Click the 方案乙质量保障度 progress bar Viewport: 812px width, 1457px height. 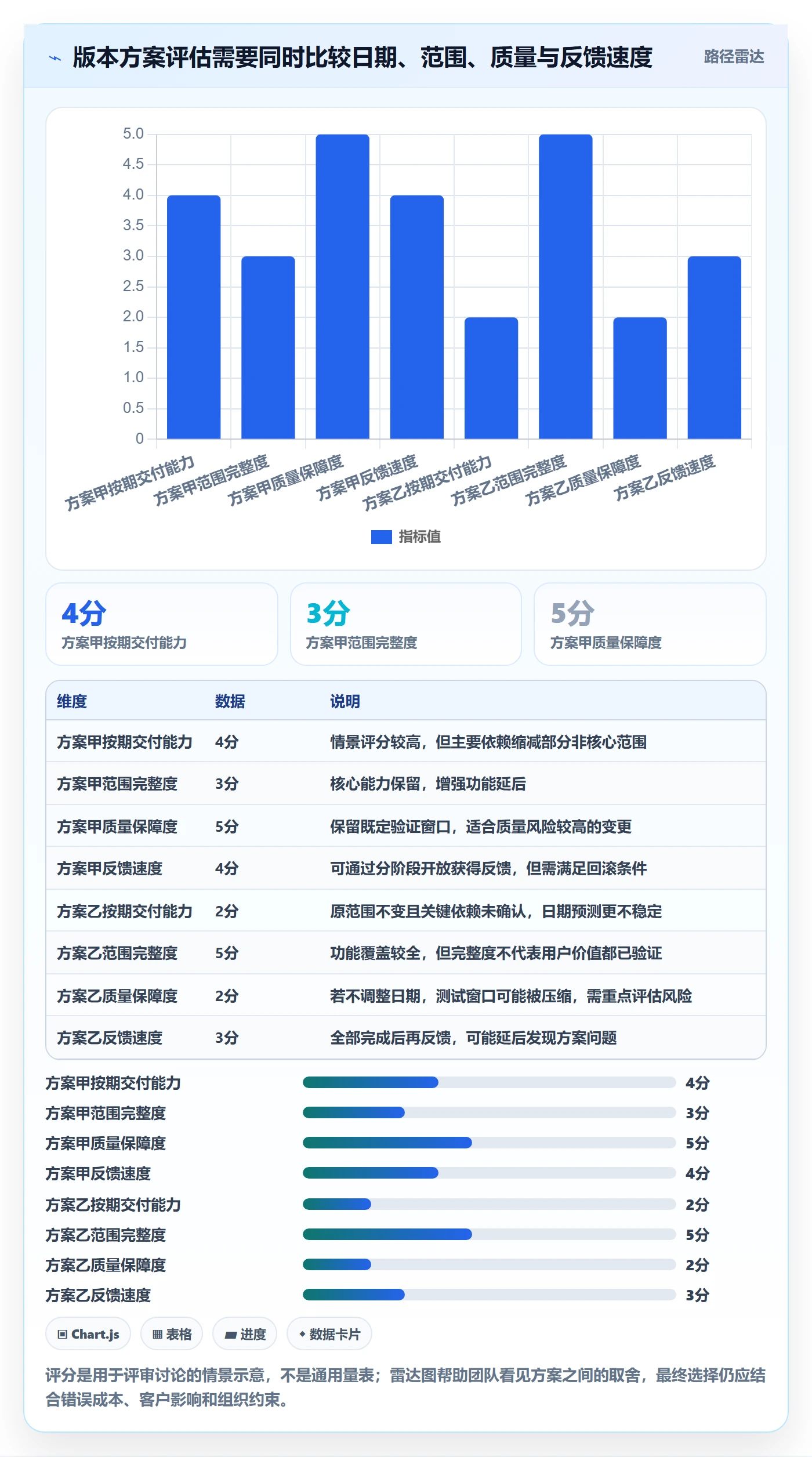coord(490,1264)
